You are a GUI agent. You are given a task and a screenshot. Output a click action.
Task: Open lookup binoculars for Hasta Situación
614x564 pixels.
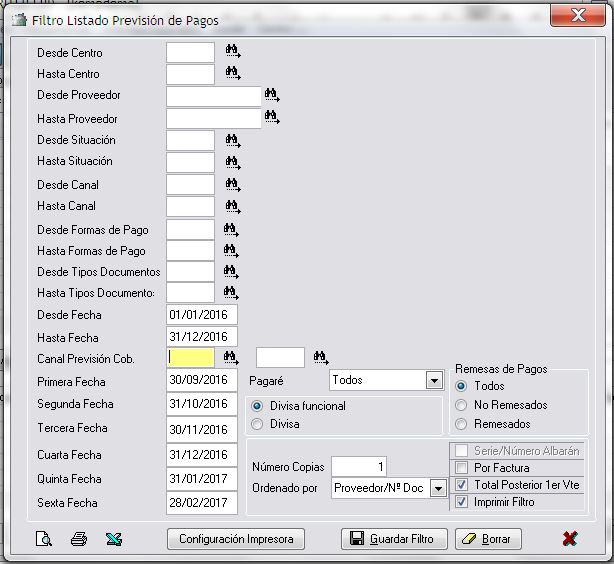click(x=233, y=163)
